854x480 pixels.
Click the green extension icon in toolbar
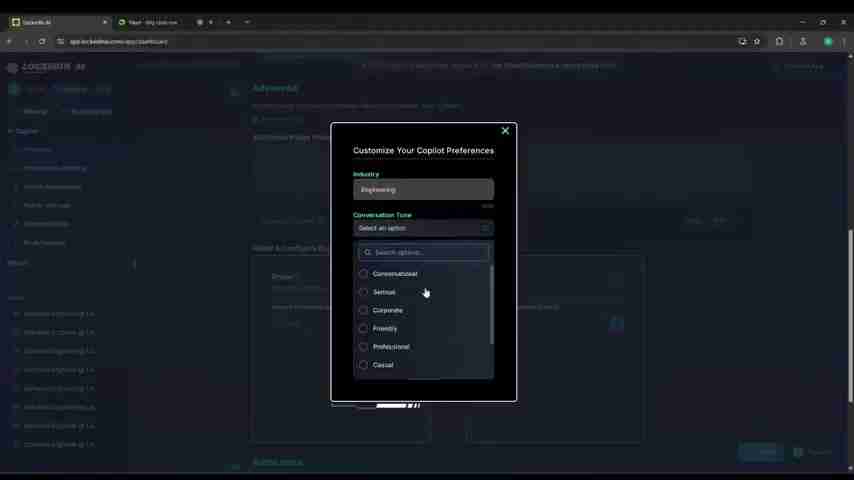828,41
